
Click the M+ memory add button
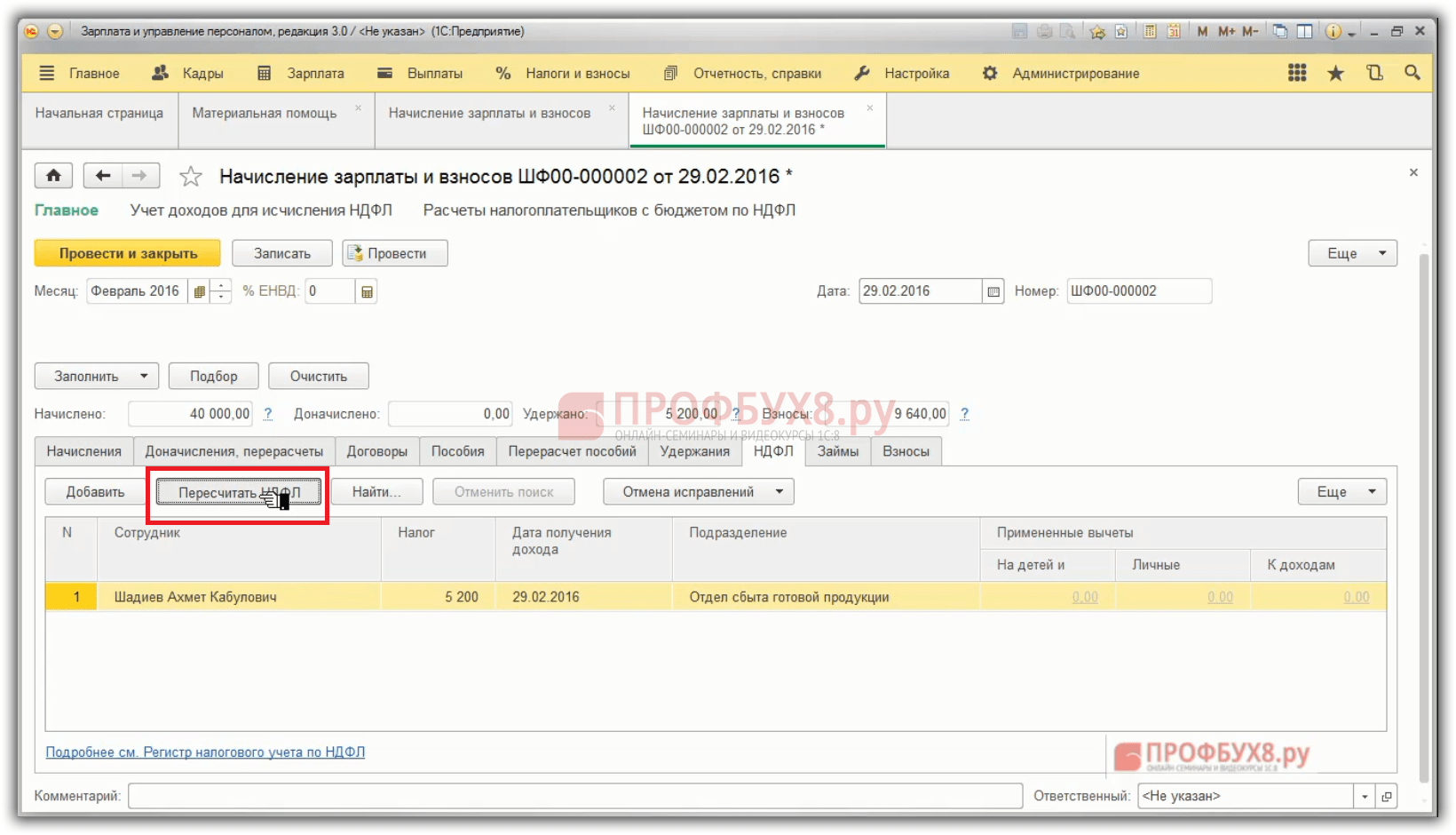coord(1226,31)
